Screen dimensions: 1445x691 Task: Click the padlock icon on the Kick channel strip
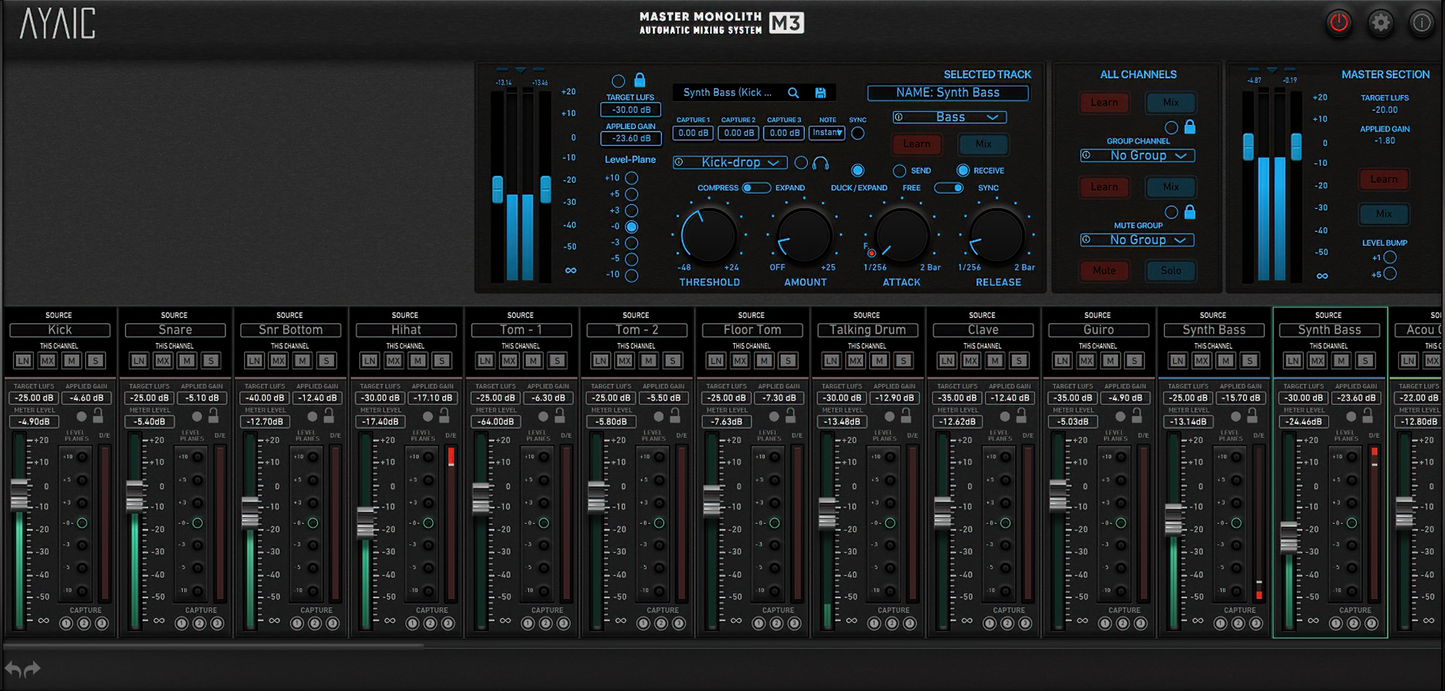pyautogui.click(x=98, y=417)
